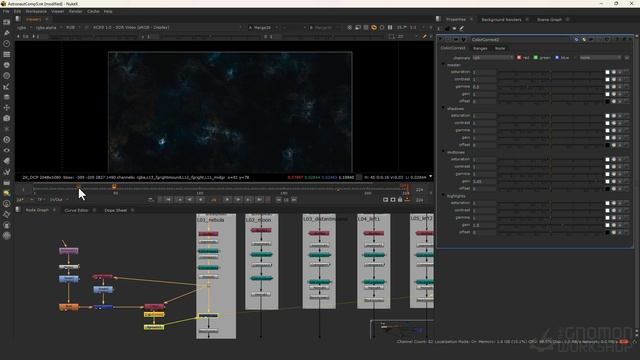Click the midtones gain value field
640x360 pixels.
(x=484, y=181)
